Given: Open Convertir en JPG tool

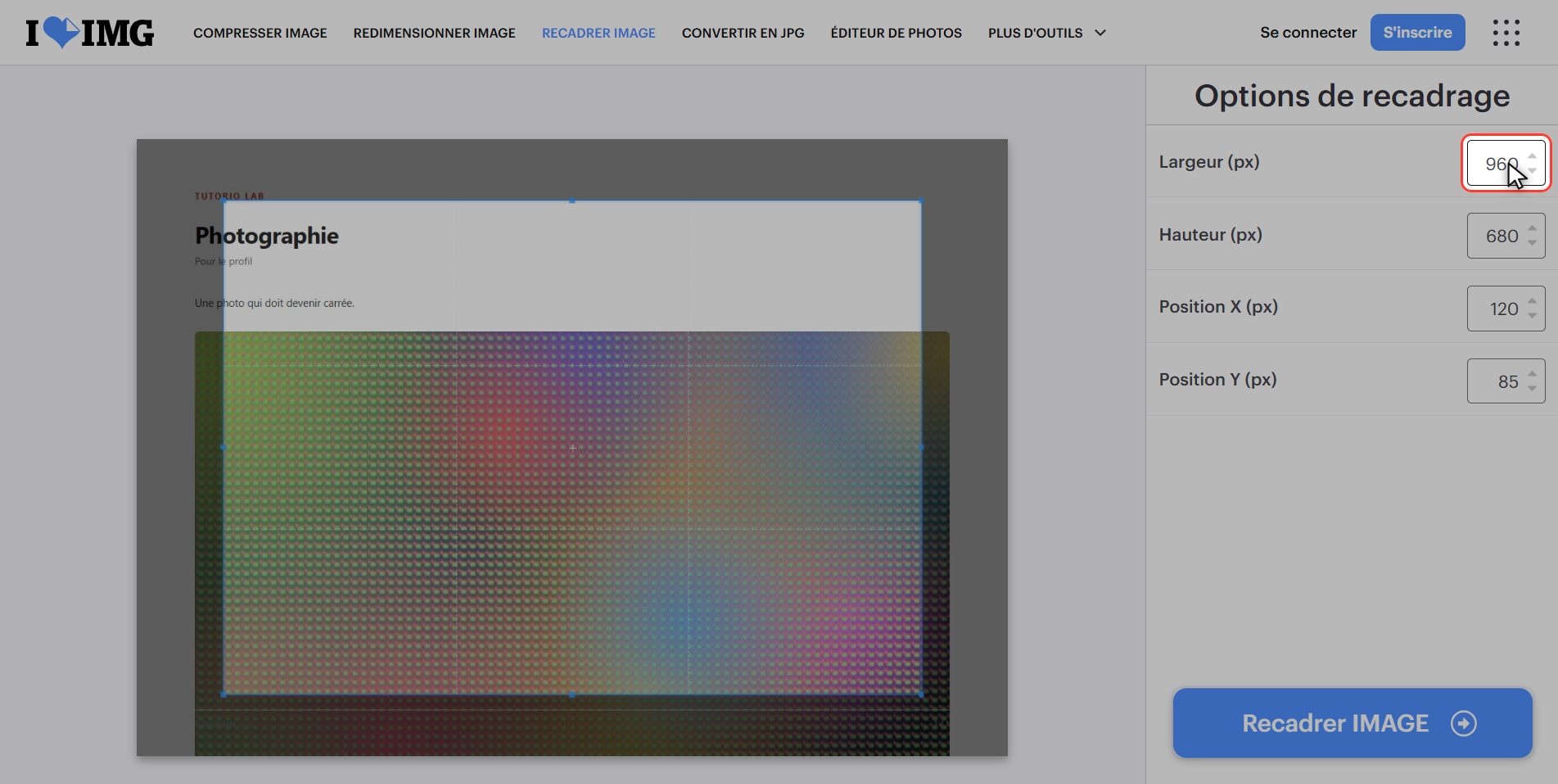Looking at the screenshot, I should [x=743, y=33].
